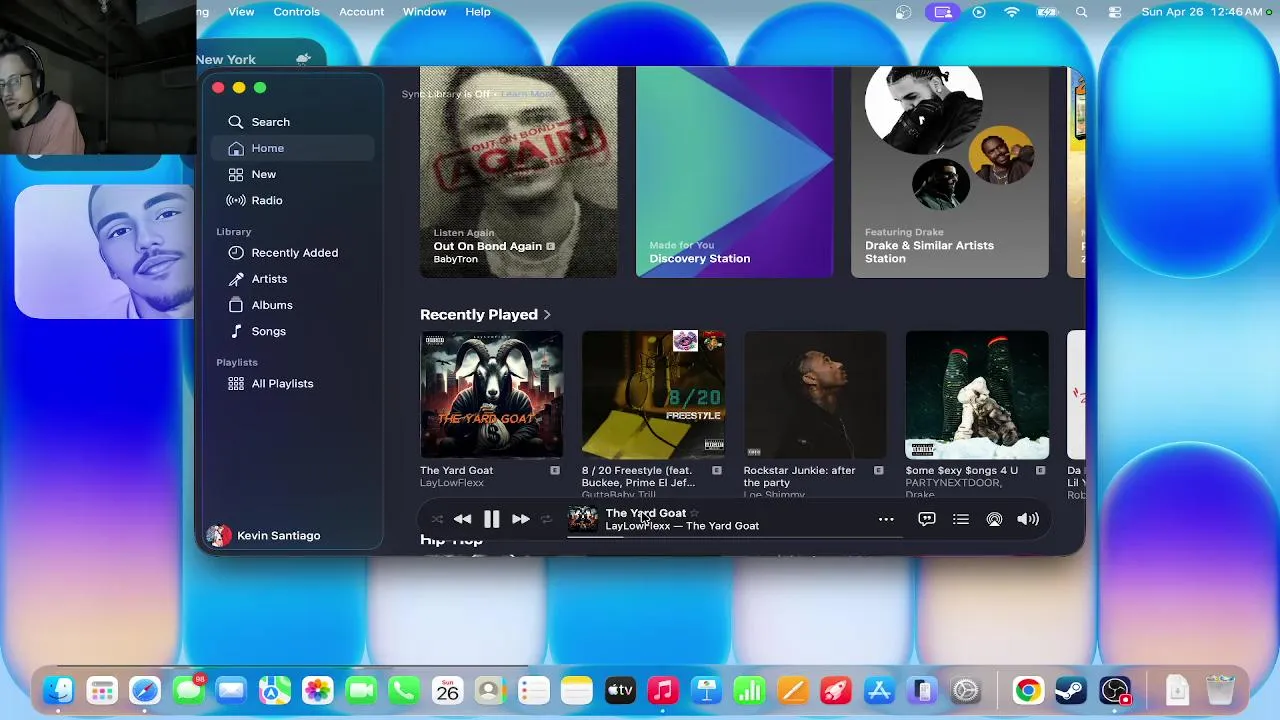Open Drake & Similar Artists Station
Screen dimensions: 1280x720
pos(949,172)
